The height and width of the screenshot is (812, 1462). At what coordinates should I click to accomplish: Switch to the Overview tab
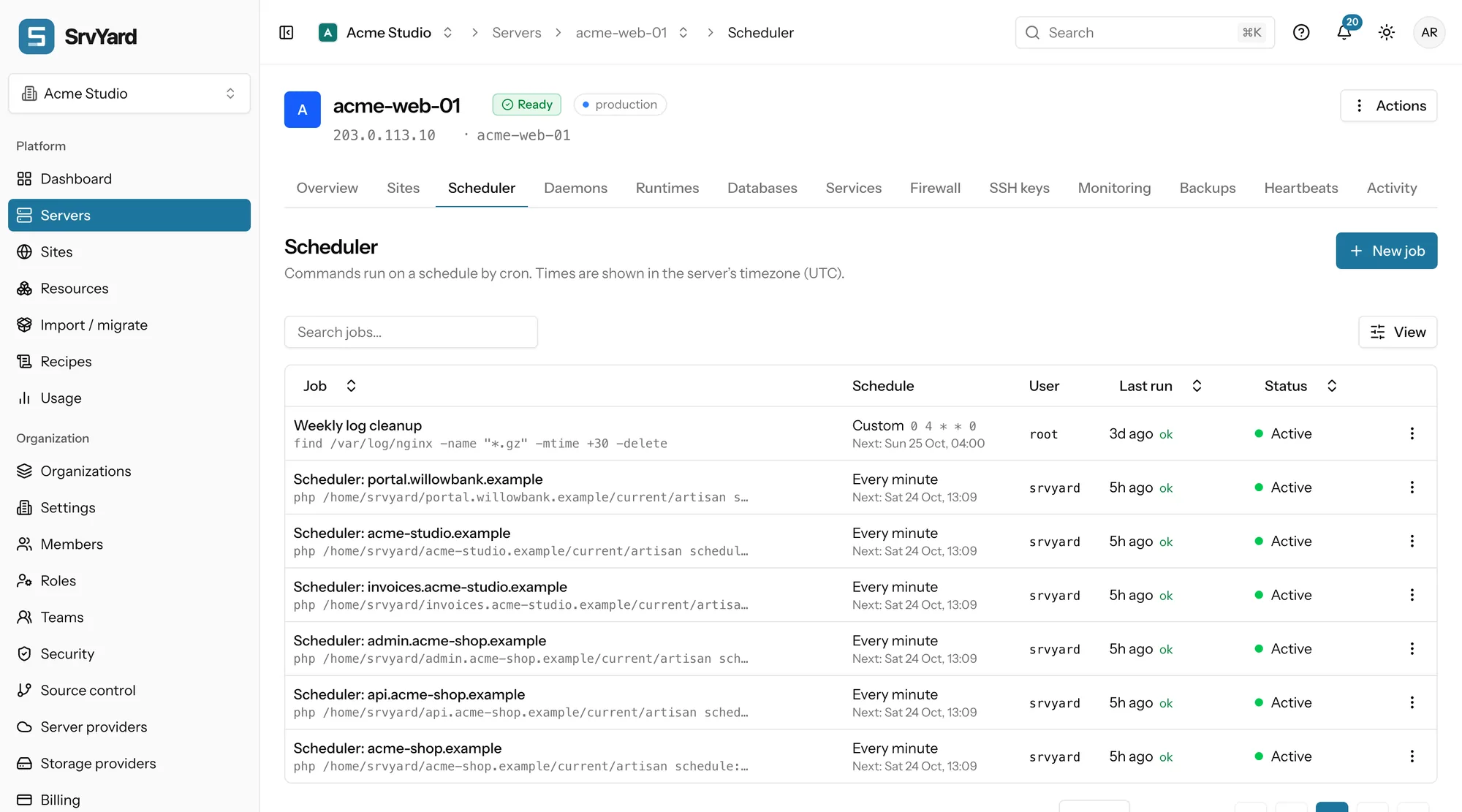pos(327,189)
